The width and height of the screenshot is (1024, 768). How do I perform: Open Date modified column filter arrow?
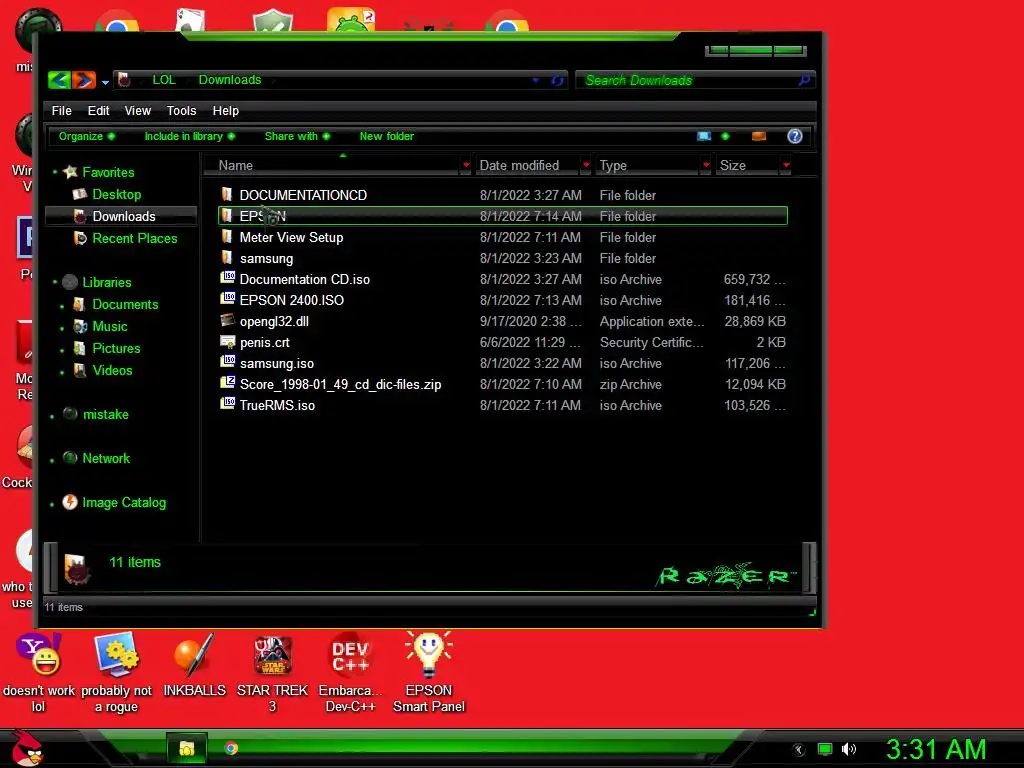pos(586,165)
